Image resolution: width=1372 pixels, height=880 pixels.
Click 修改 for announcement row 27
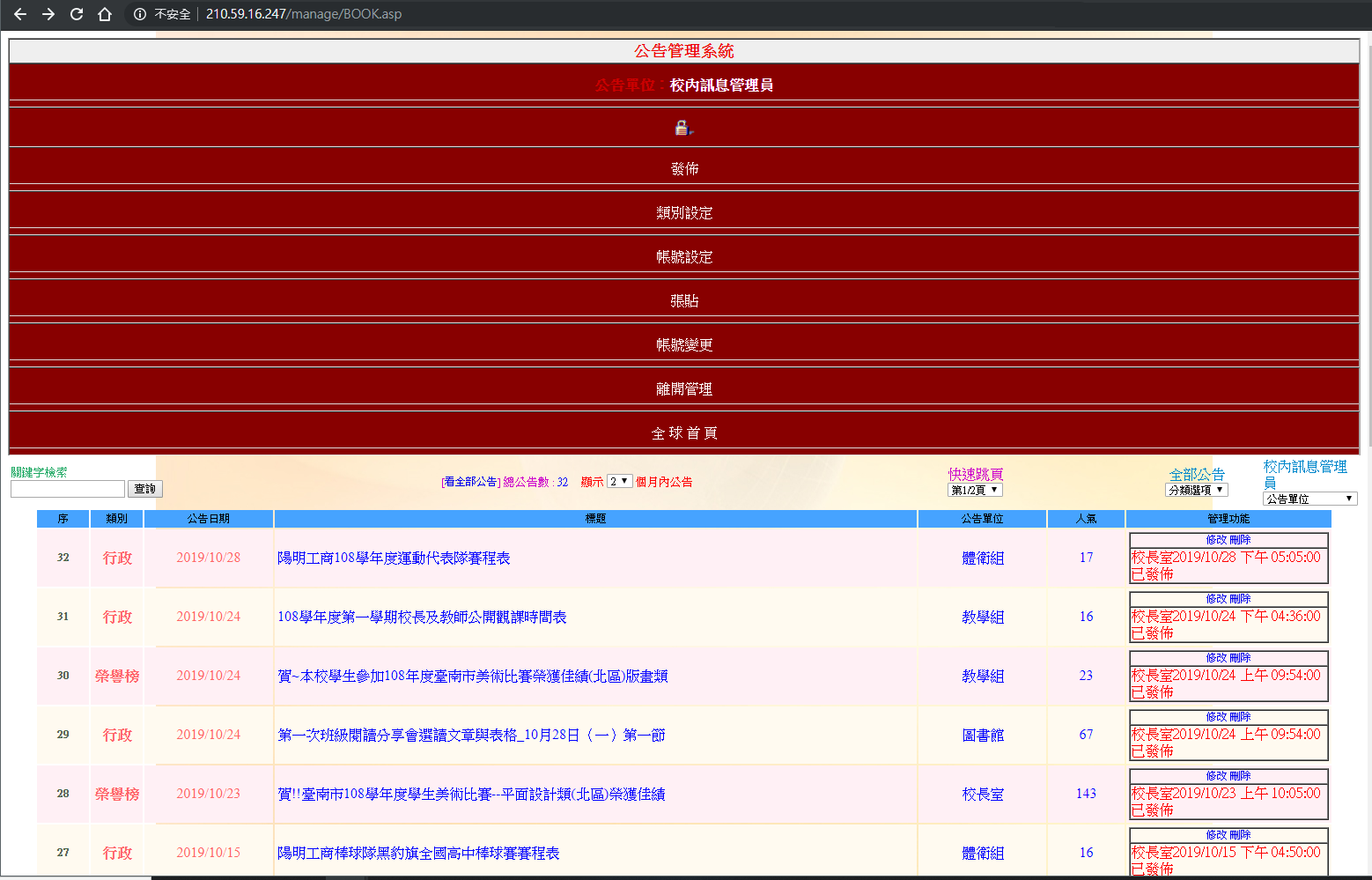point(1216,835)
